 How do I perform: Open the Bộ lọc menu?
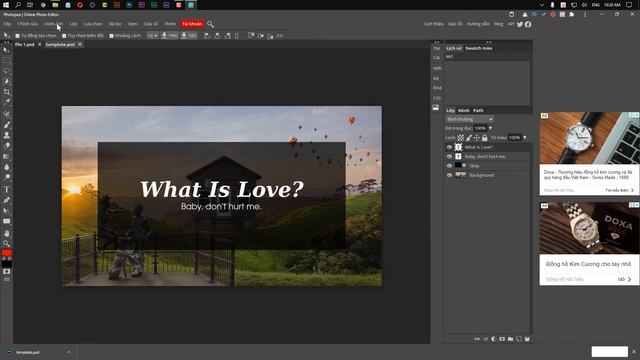[x=115, y=24]
